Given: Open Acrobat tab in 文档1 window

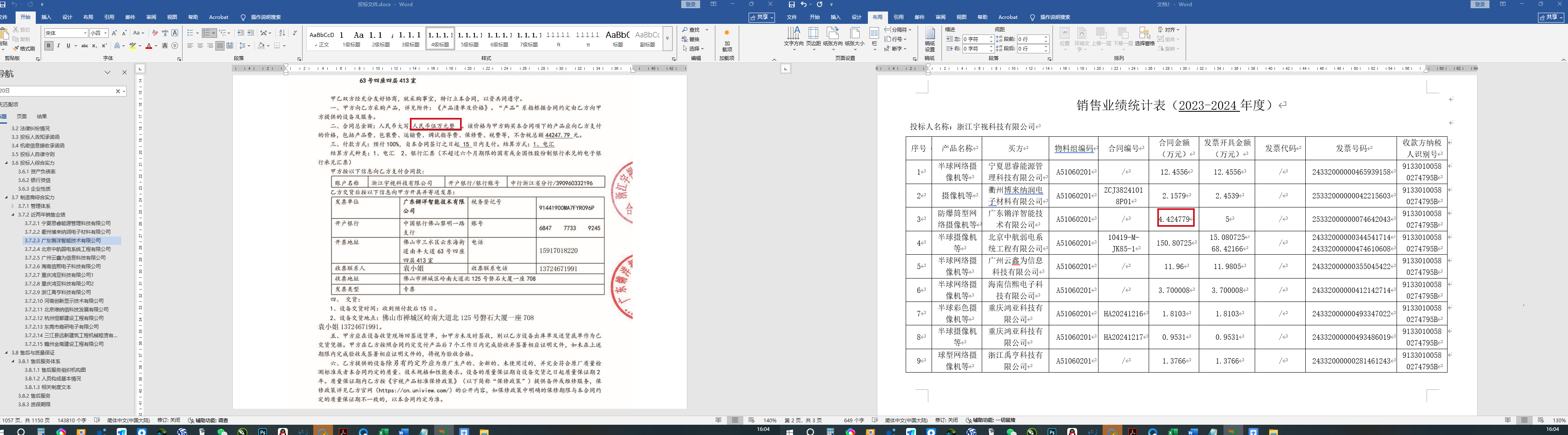Looking at the screenshot, I should click(1008, 17).
